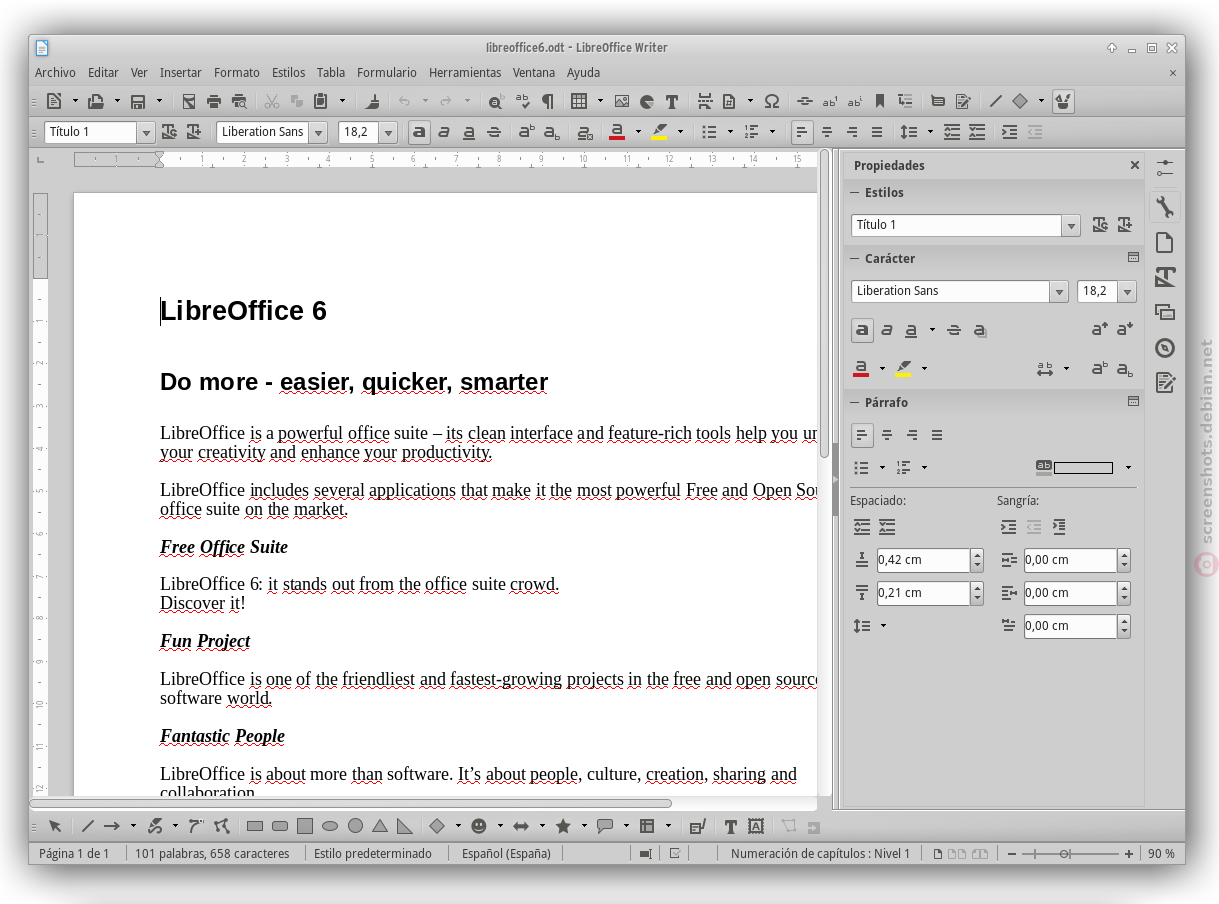Click the Paste clipboard icon
This screenshot has height=904, width=1219.
[321, 101]
